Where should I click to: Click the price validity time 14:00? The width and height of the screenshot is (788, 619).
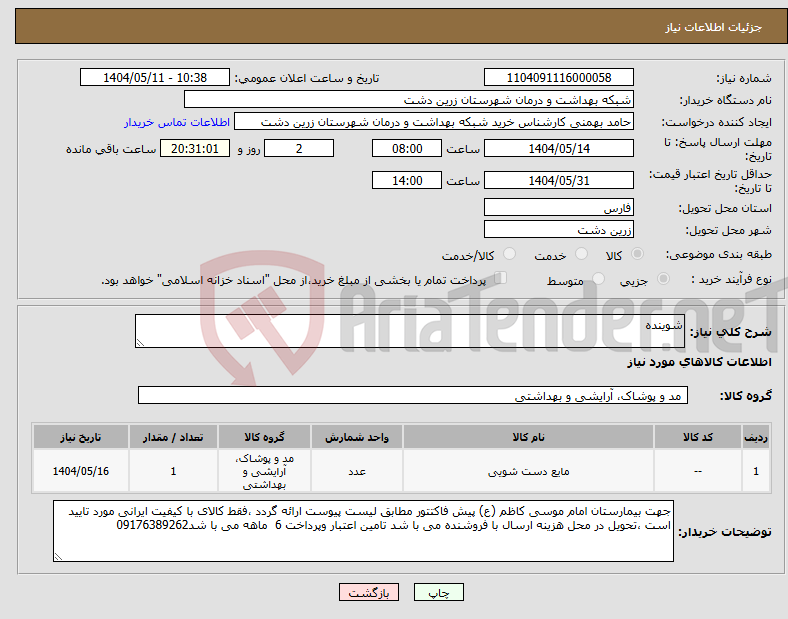tap(407, 180)
